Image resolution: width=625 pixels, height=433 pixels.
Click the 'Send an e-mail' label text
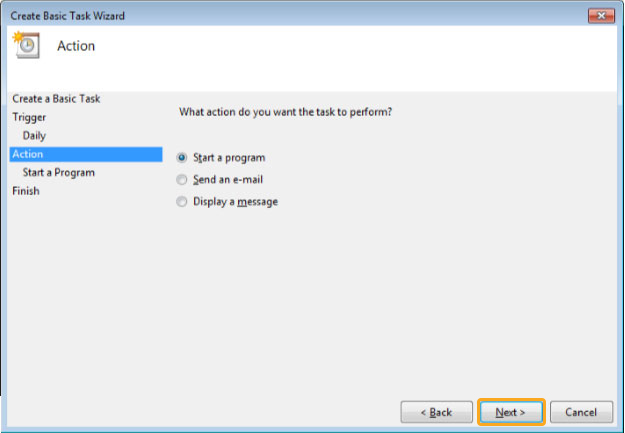coord(228,179)
